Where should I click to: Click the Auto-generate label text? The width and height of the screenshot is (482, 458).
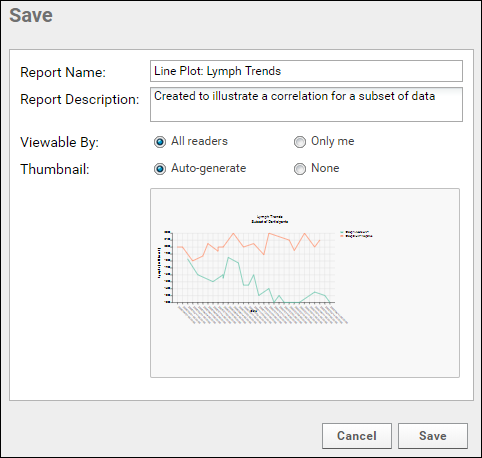(209, 168)
